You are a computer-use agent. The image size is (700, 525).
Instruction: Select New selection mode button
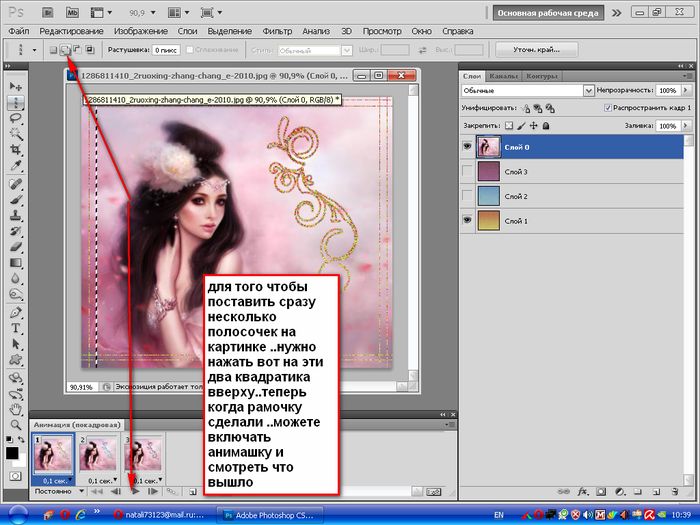[x=53, y=50]
